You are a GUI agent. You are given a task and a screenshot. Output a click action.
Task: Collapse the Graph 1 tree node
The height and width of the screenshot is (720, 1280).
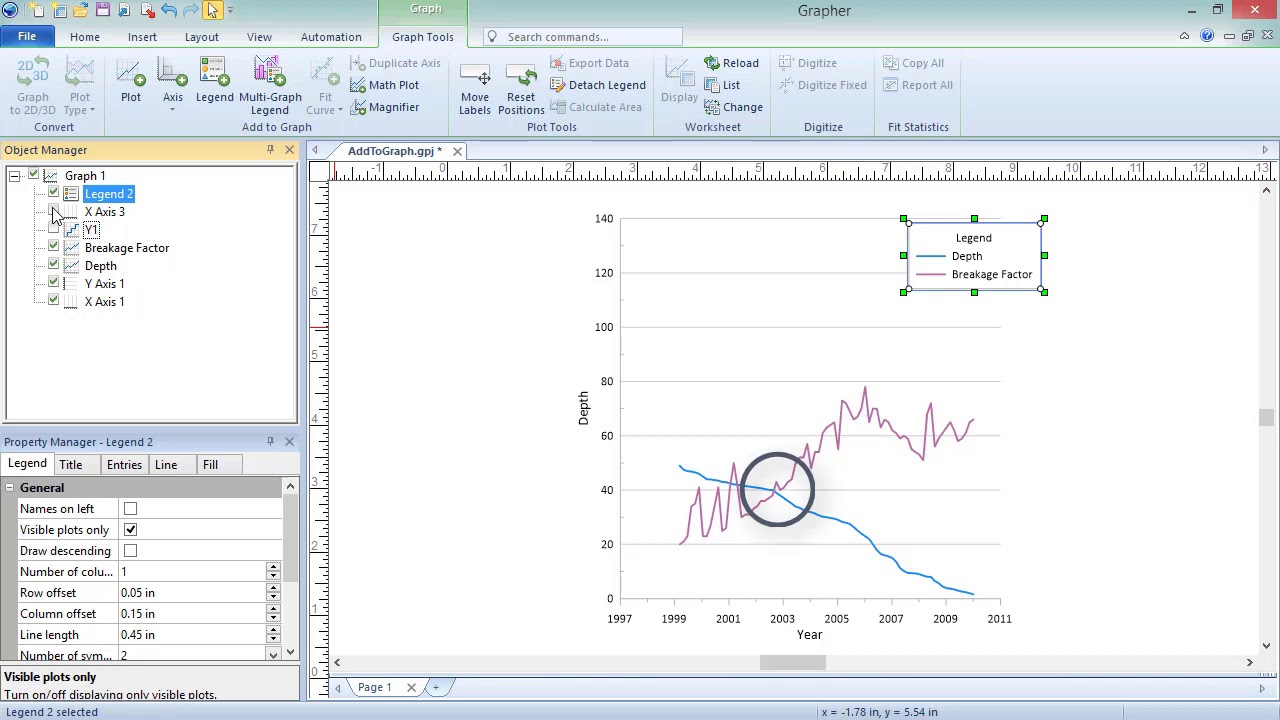(14, 176)
